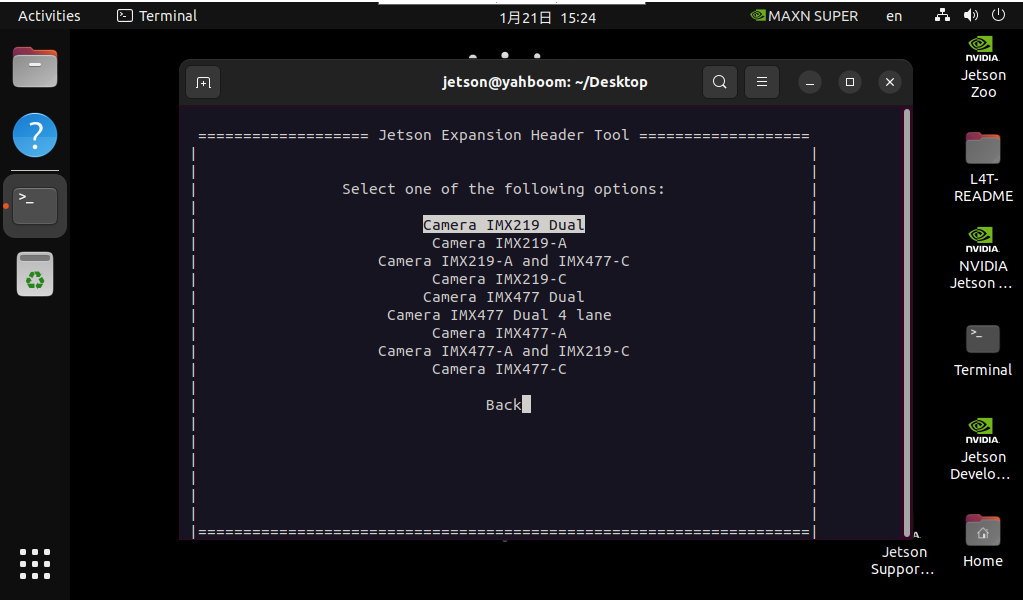1023x600 pixels.
Task: Open the MAXN SUPER power mode menu
Action: [804, 16]
